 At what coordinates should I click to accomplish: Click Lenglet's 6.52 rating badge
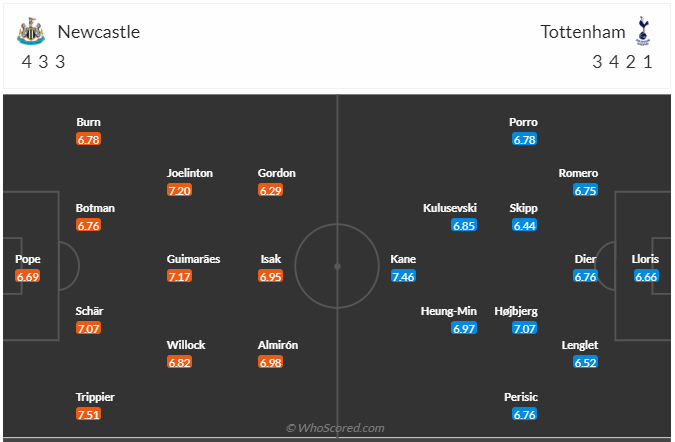[x=585, y=362]
